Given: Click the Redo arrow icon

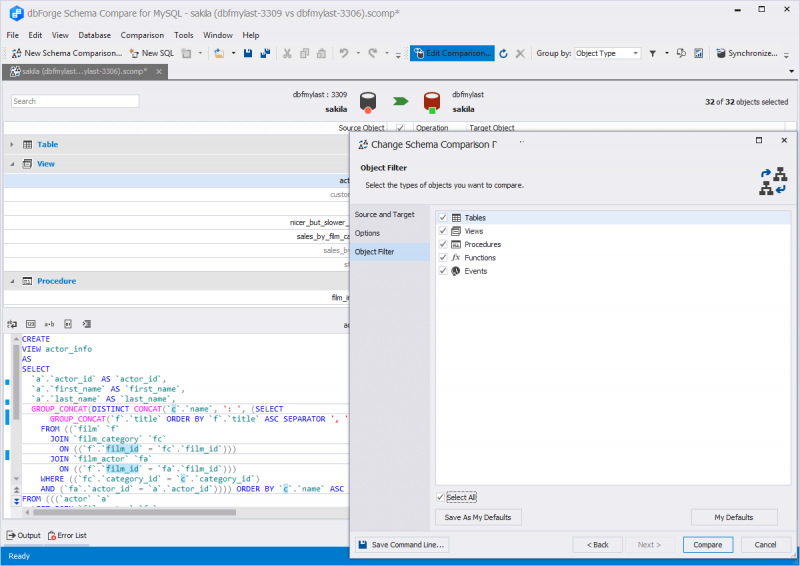Looking at the screenshot, I should click(x=373, y=53).
